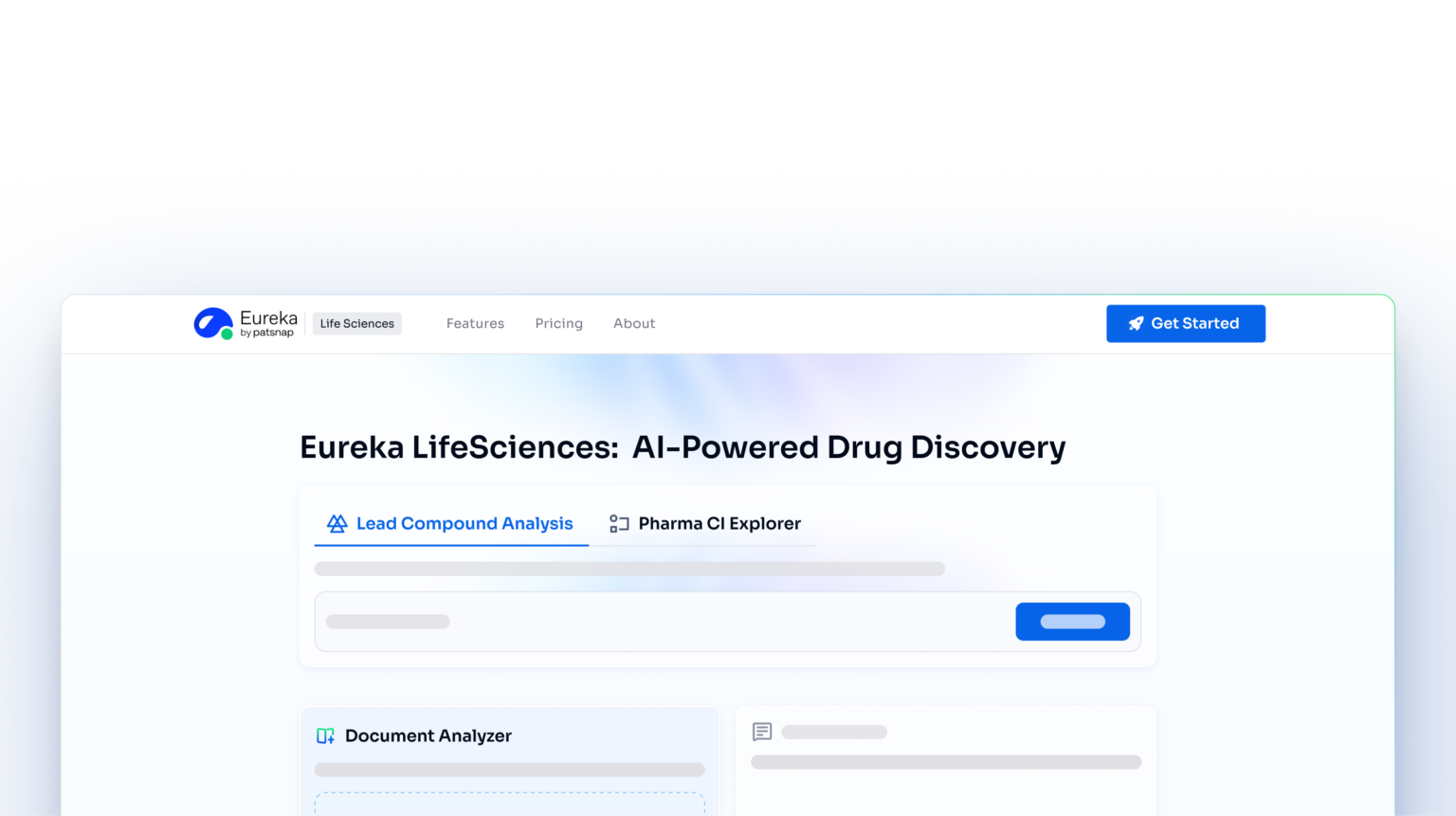The width and height of the screenshot is (1456, 816).
Task: Click the Document Analyzer book icon
Action: [x=325, y=735]
